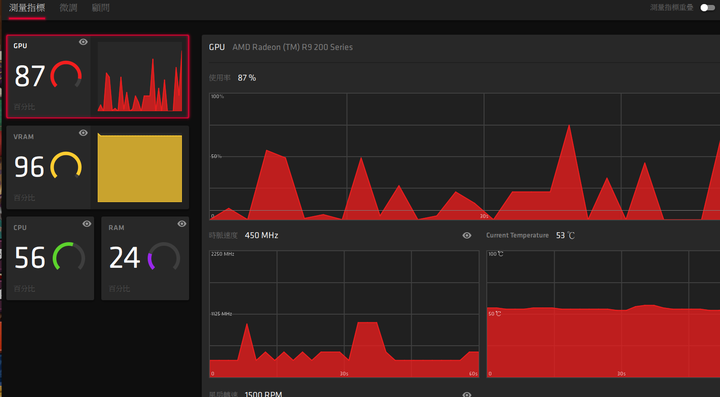Viewport: 720px width, 397px height.
Task: Click the GPU red usage gauge ring
Action: click(66, 75)
